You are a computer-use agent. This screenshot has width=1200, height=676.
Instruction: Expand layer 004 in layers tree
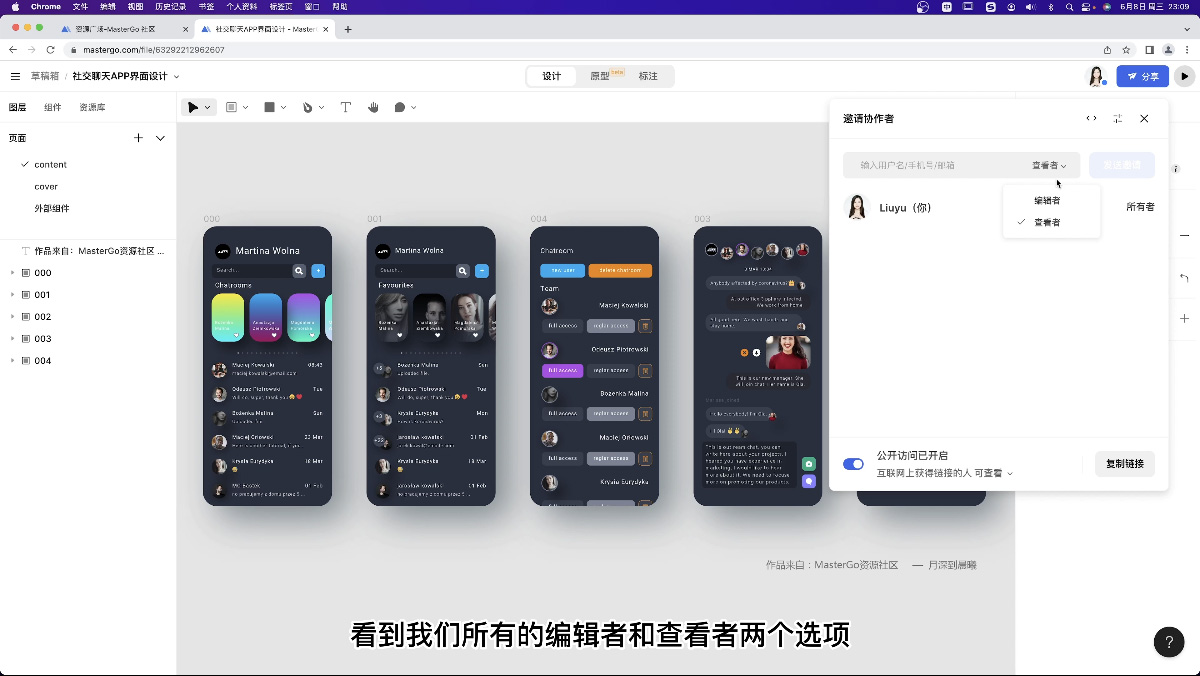tap(12, 361)
